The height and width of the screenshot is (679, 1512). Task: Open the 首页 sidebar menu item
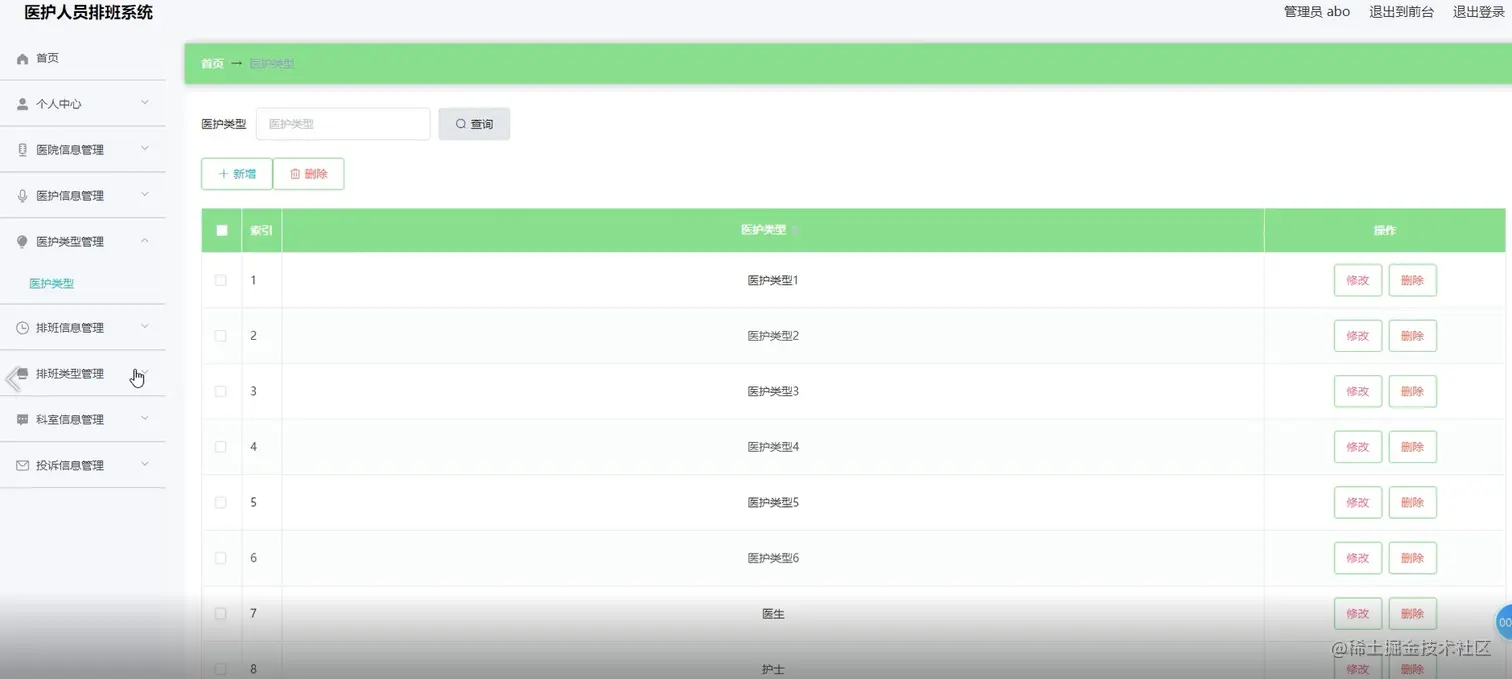[83, 59]
